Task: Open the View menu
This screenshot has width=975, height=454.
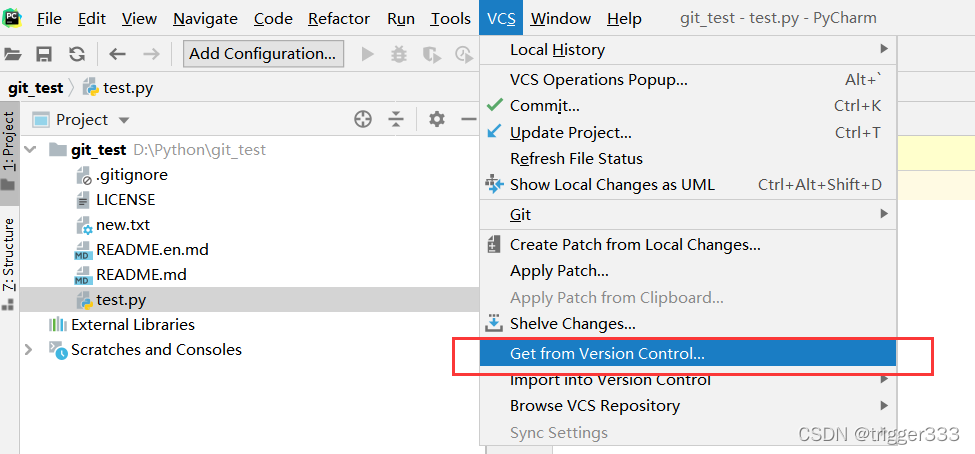Action: (x=139, y=19)
